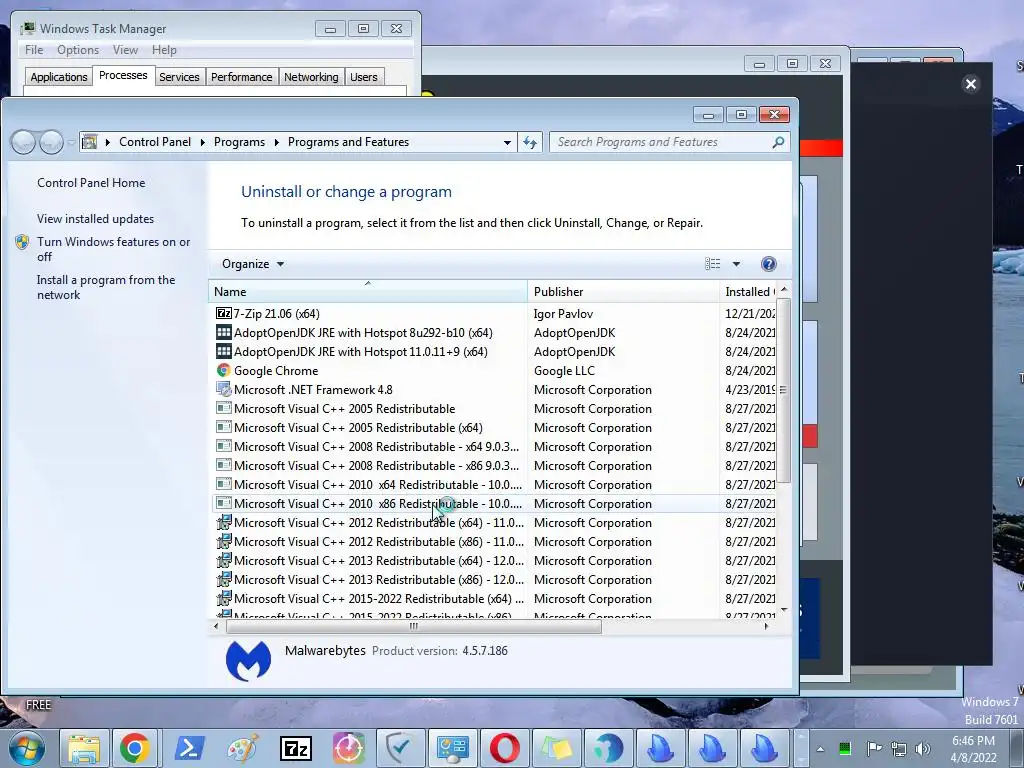Open Task Manager Help menu
This screenshot has height=768, width=1024.
[164, 50]
